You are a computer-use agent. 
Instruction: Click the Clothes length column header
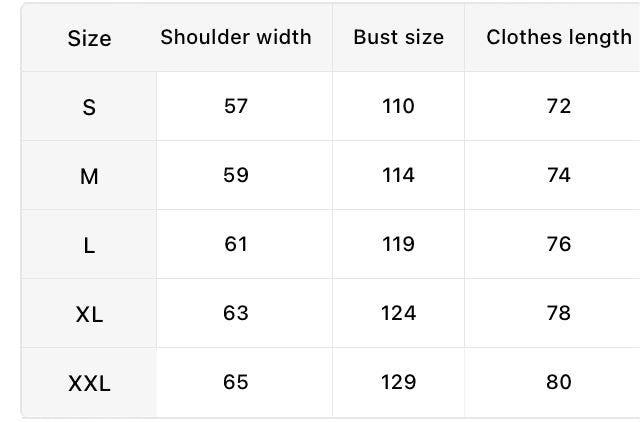tap(559, 37)
